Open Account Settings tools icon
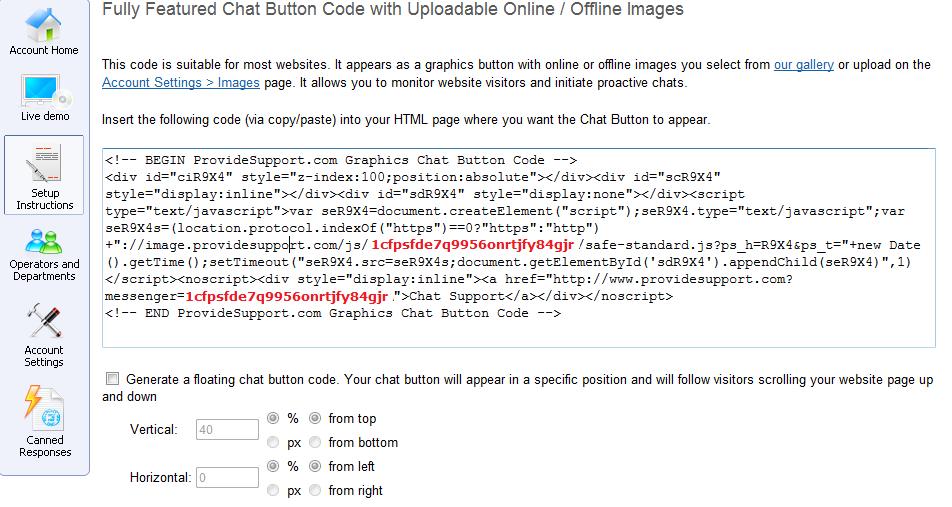The image size is (952, 507). (44, 321)
